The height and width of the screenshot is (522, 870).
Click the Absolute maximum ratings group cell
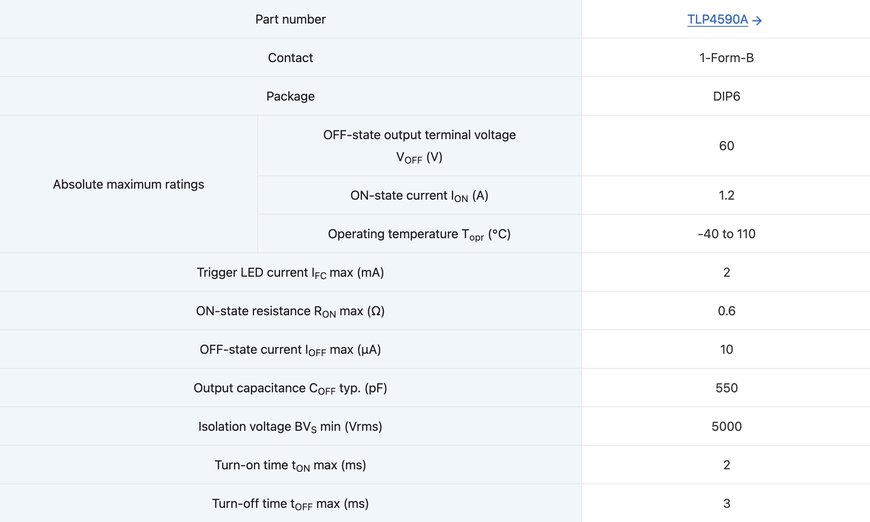(128, 184)
